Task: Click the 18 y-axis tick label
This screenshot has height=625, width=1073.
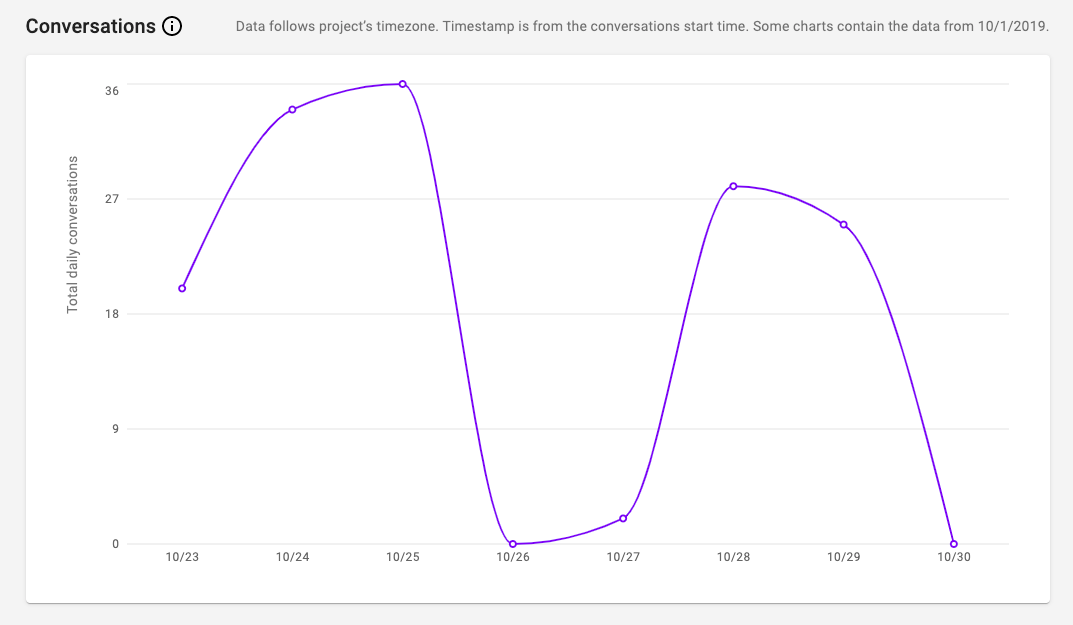Action: (112, 314)
